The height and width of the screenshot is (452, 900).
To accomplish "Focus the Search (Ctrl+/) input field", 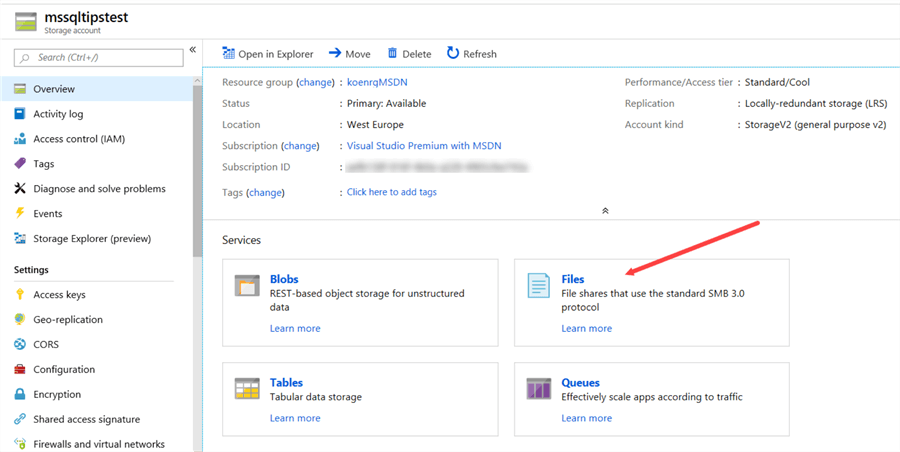I will 98,58.
